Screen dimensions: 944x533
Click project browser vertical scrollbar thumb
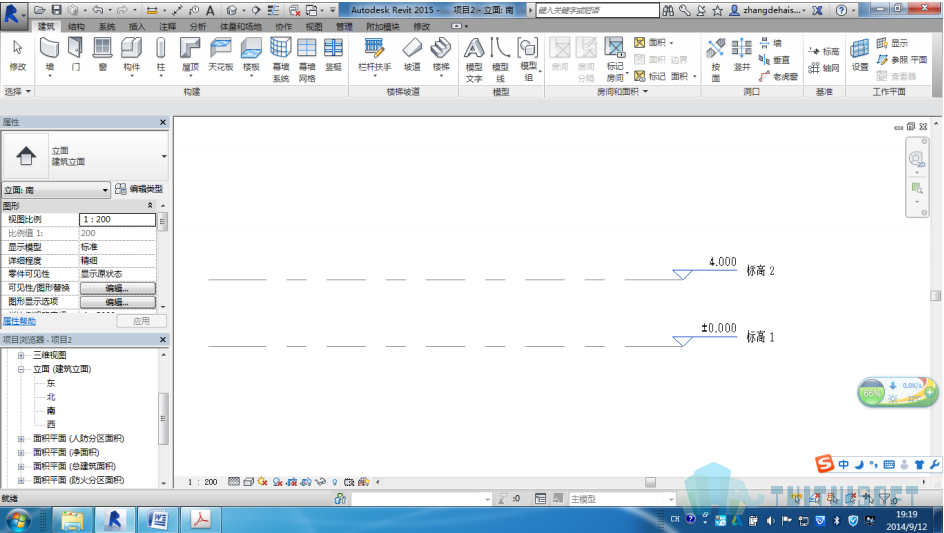click(x=163, y=419)
